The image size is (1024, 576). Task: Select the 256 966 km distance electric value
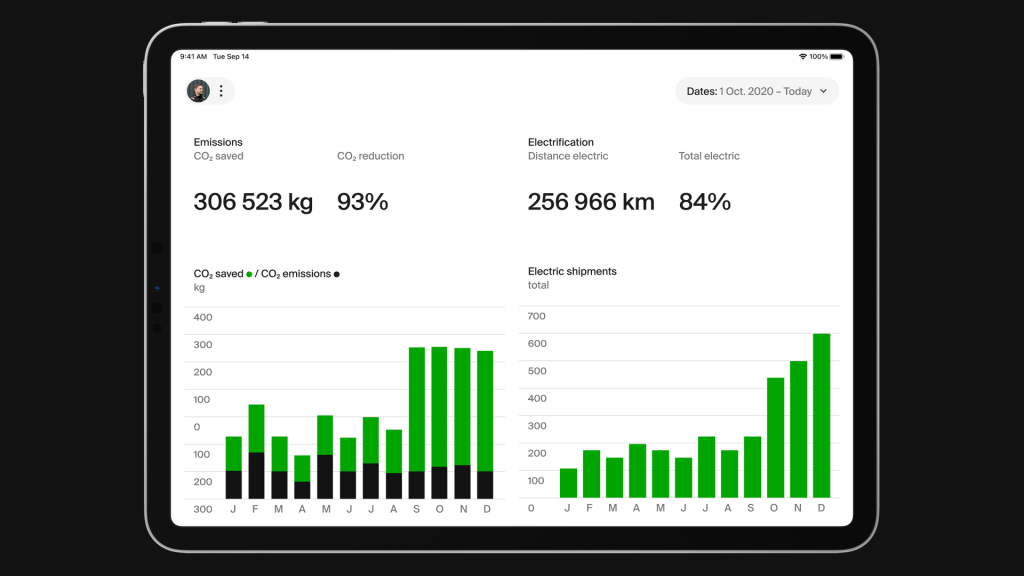click(x=591, y=202)
